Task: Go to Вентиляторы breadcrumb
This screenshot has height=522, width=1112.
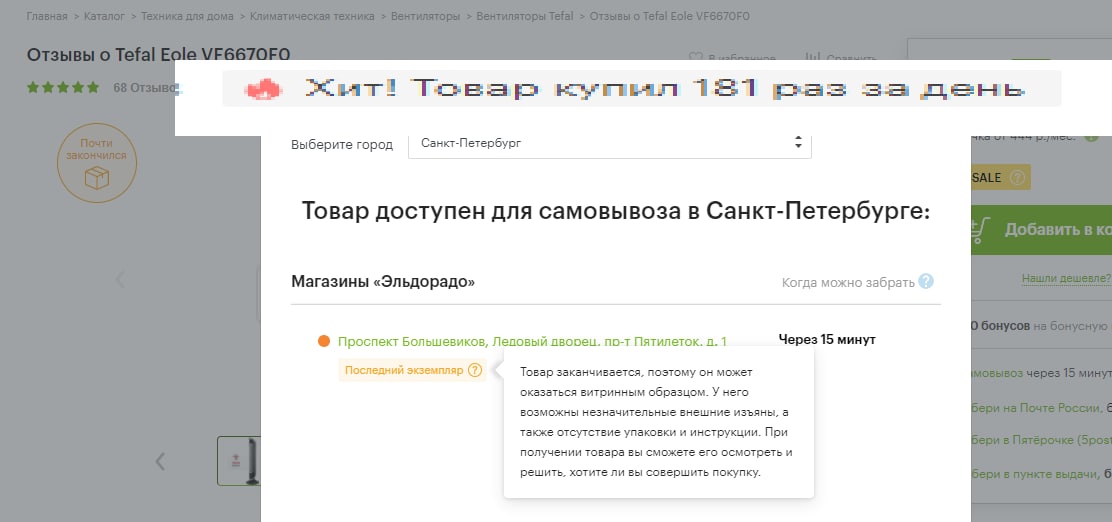Action: (425, 16)
